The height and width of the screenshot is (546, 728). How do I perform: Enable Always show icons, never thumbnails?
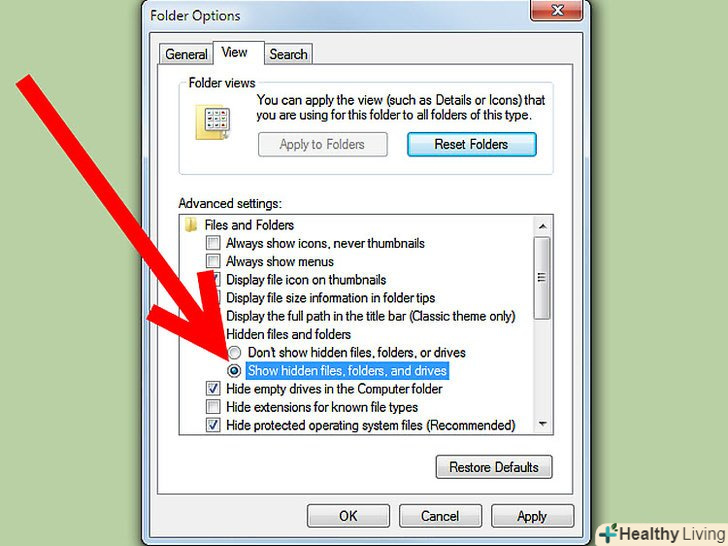coord(213,243)
